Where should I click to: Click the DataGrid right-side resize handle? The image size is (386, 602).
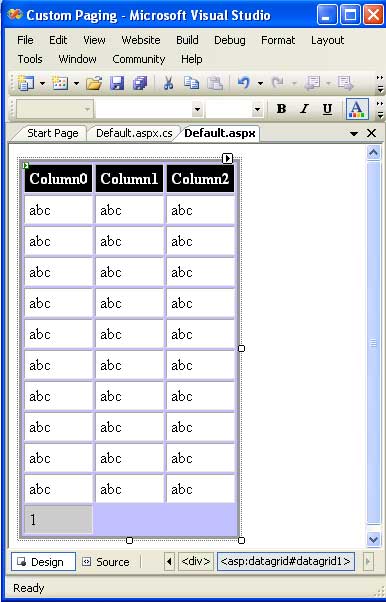point(241,349)
